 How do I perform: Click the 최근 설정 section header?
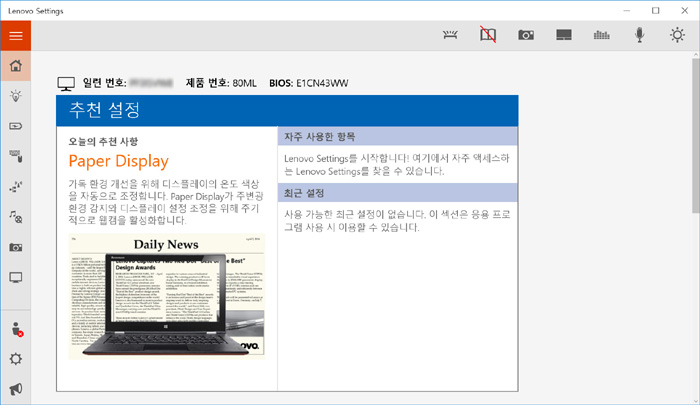397,193
